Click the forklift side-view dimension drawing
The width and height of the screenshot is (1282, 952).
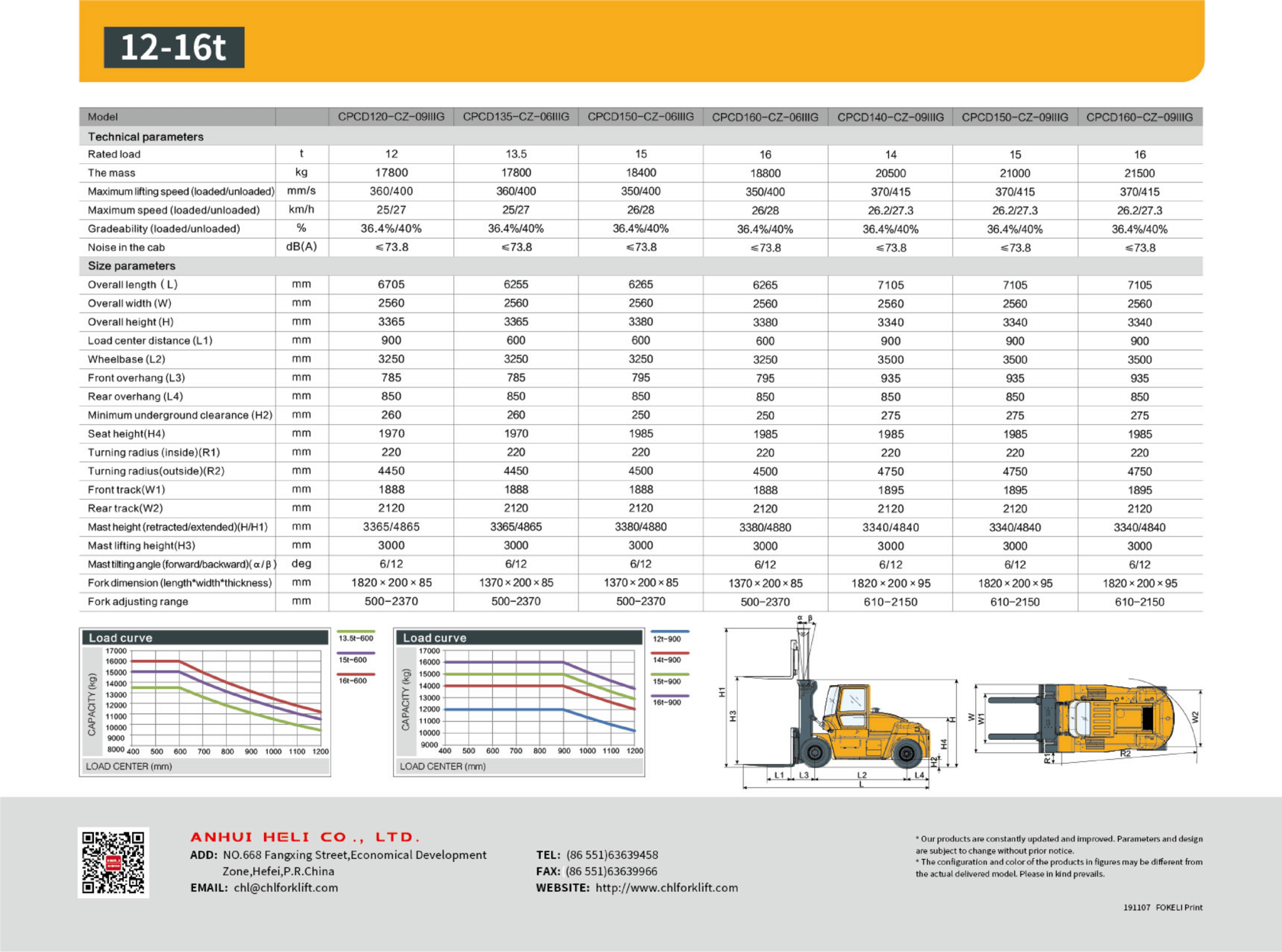coord(840,703)
